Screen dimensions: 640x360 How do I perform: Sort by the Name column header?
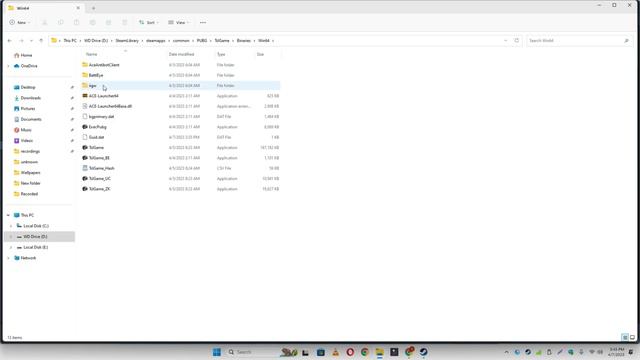click(x=91, y=54)
